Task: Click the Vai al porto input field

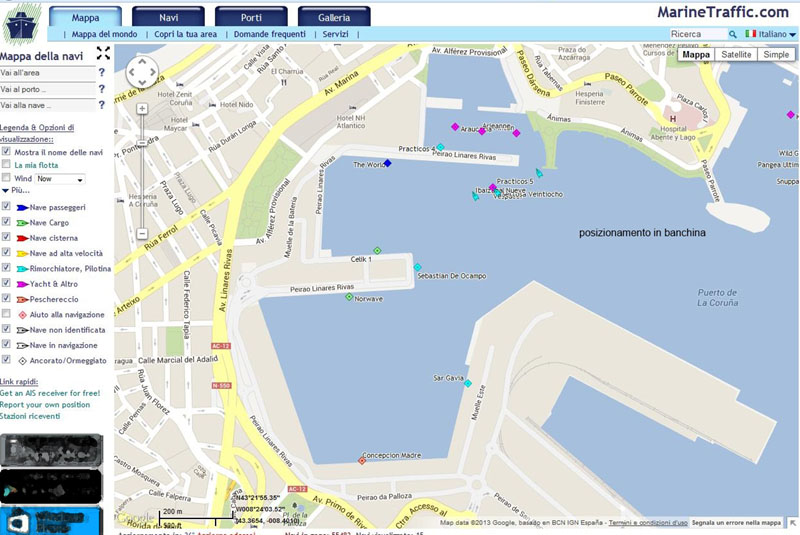Action: (47, 89)
